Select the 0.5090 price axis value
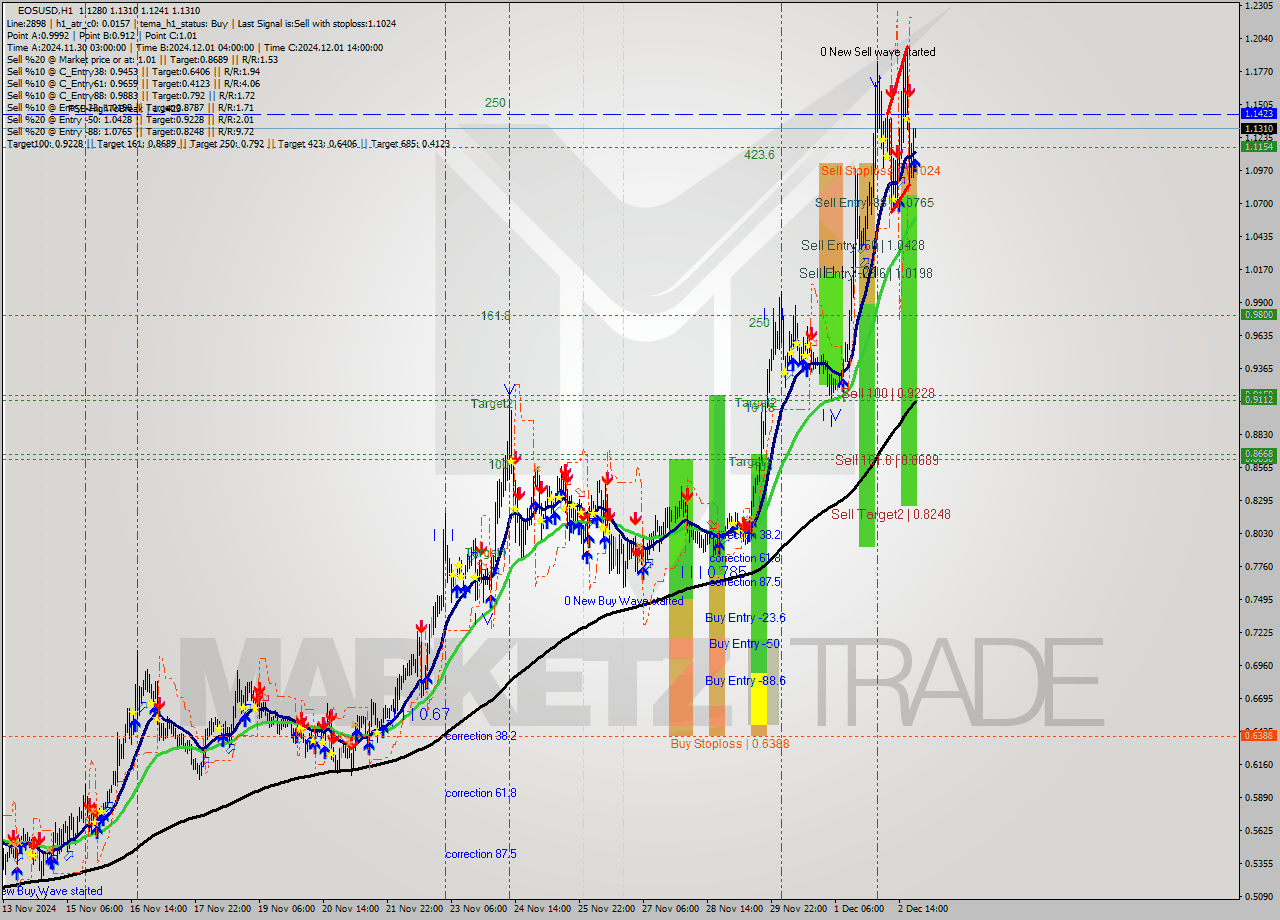Image resolution: width=1280 pixels, height=920 pixels. (x=1258, y=896)
